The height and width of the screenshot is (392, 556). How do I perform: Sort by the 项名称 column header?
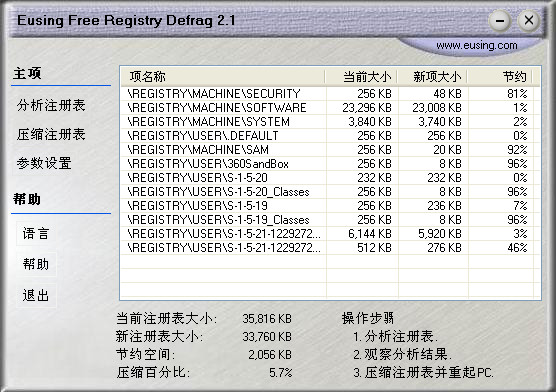point(223,77)
